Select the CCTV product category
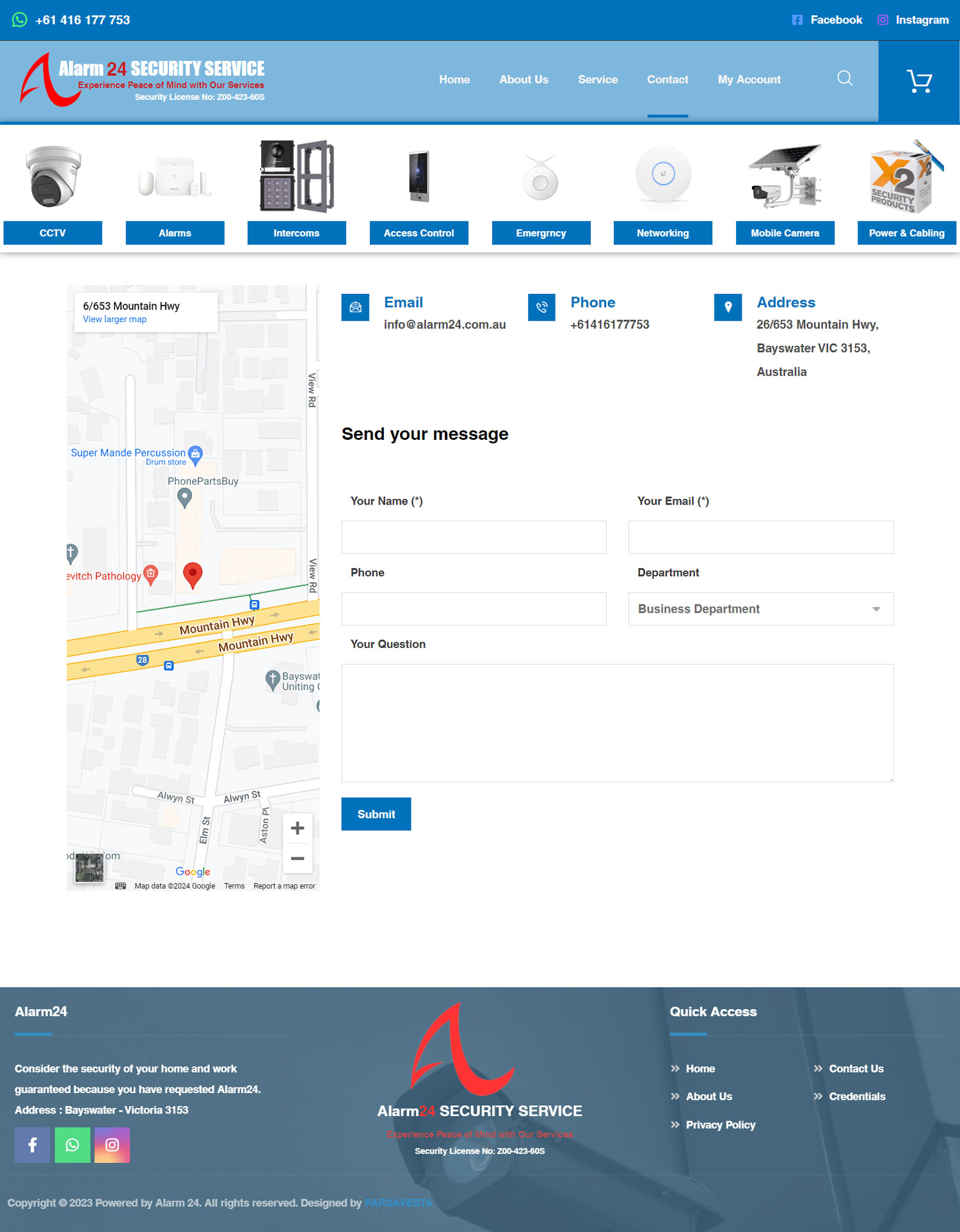This screenshot has height=1232, width=960. pyautogui.click(x=52, y=233)
